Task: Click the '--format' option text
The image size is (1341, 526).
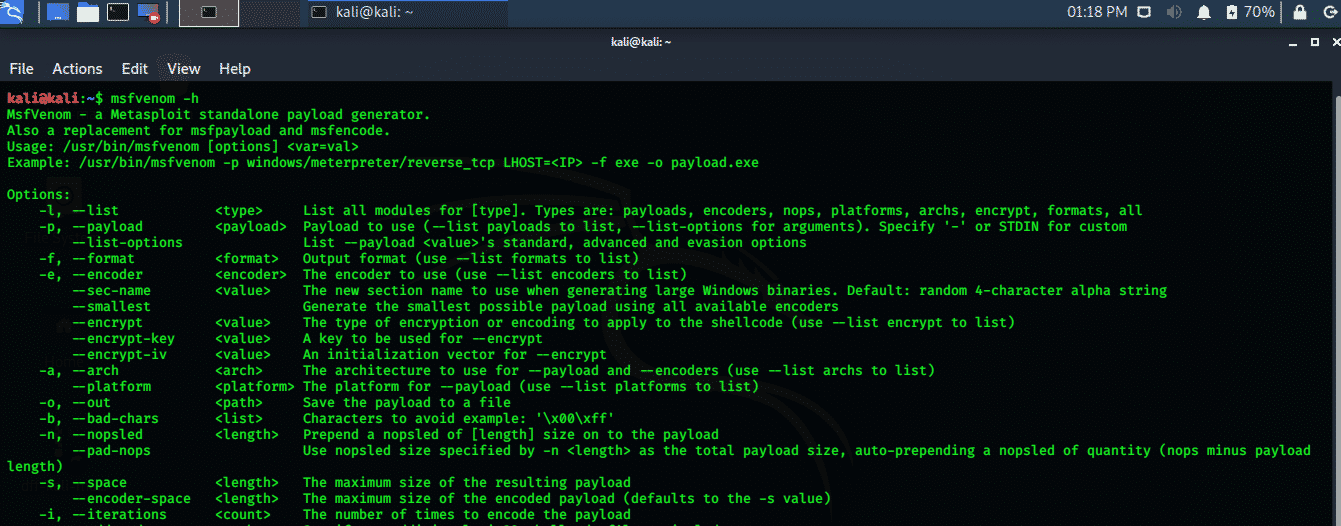Action: click(103, 259)
